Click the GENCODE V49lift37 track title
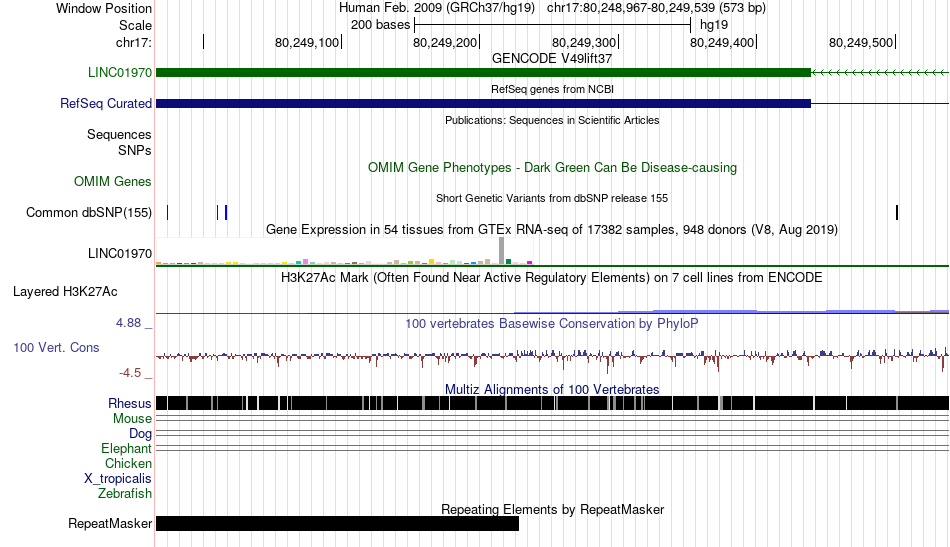 pos(552,59)
